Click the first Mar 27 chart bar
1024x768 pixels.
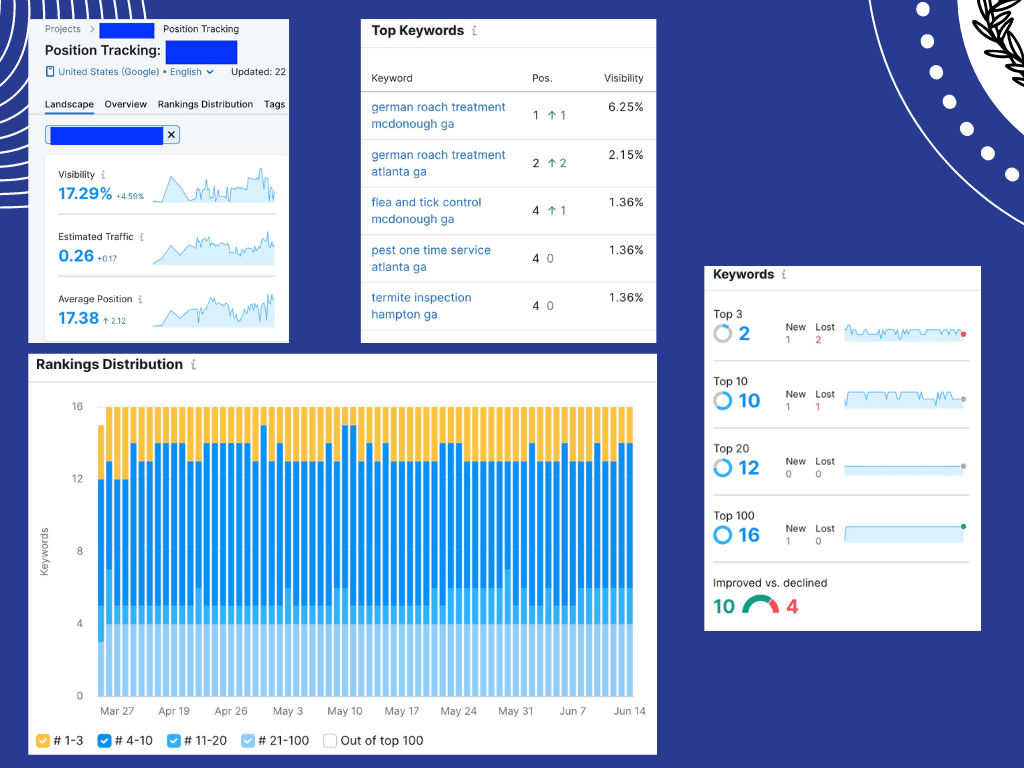101,560
